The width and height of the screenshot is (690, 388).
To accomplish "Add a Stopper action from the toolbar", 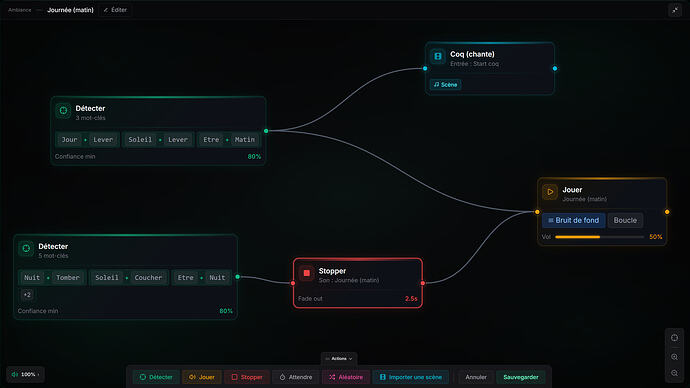I will tap(247, 377).
